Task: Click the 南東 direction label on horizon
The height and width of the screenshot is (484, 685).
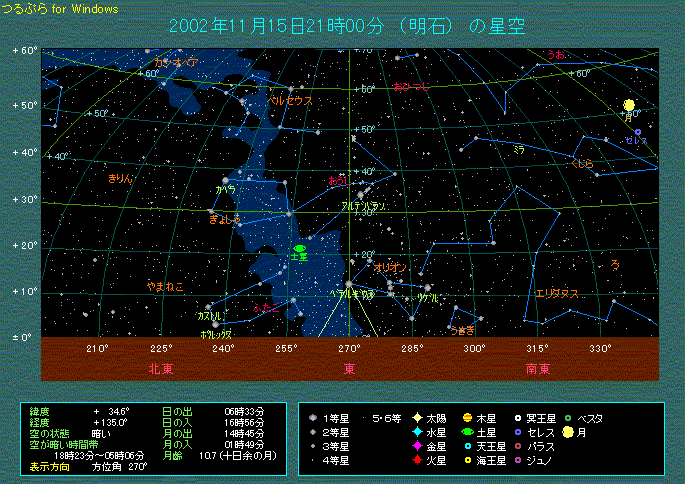Action: pyautogui.click(x=537, y=368)
